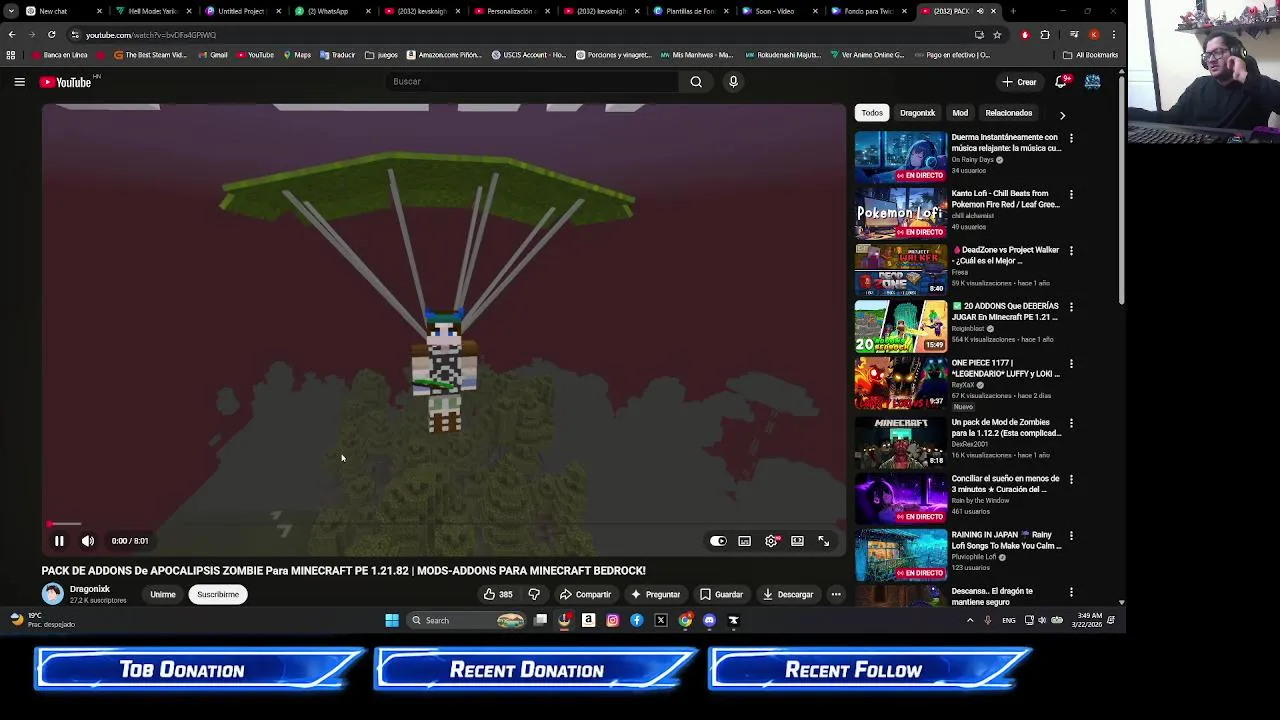This screenshot has height=720, width=1280.
Task: Click the YouTube logo to go home
Action: [x=67, y=82]
